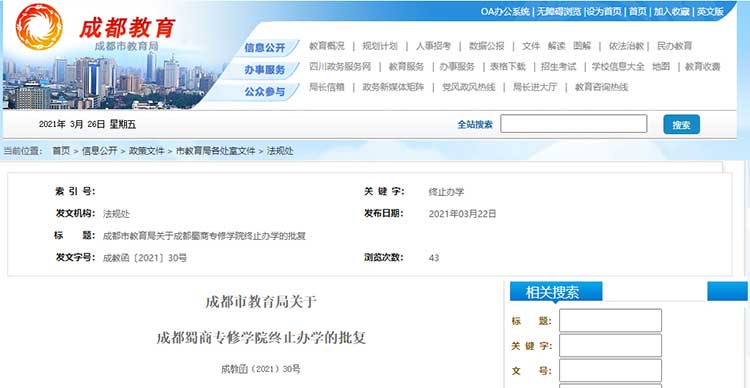
Task: Click the 成都教育 sun logo icon
Action: [39, 27]
